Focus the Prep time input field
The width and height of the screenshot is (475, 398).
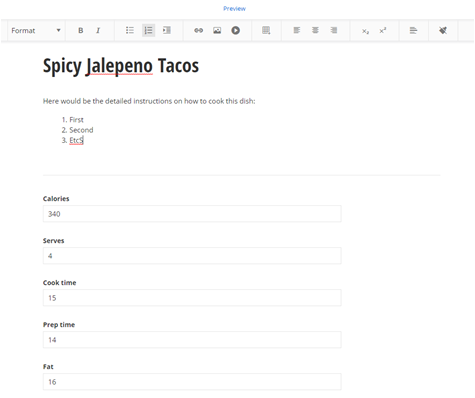click(192, 340)
